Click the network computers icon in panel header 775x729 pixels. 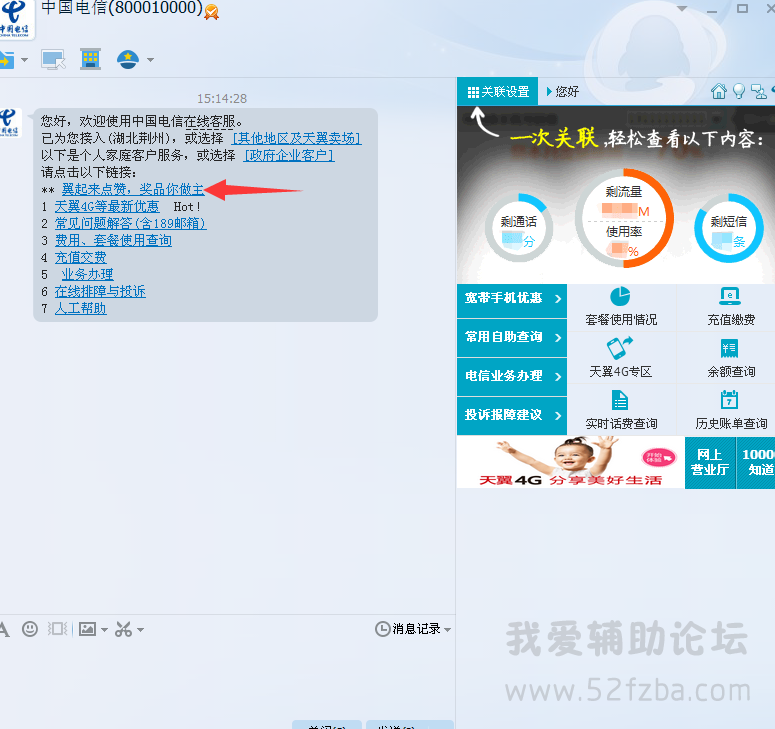(758, 91)
